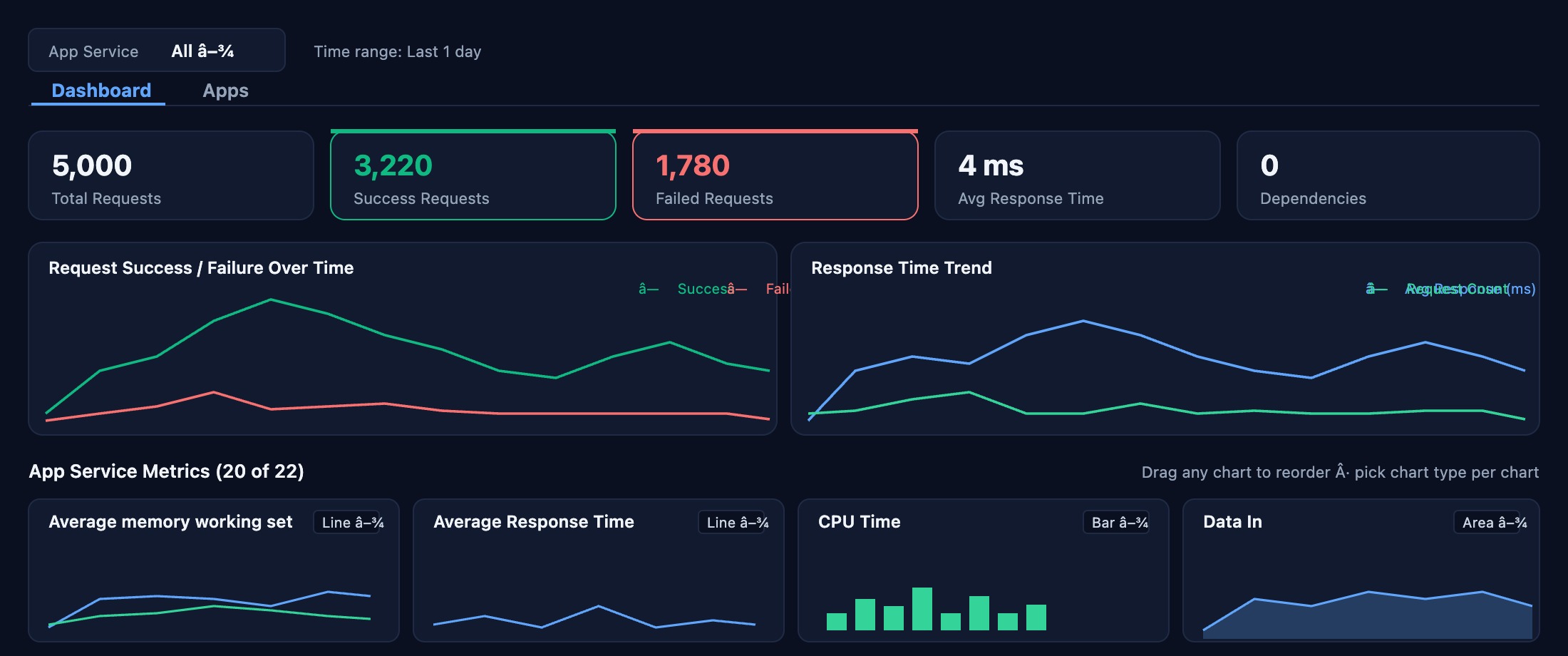Click the CPU Time chart title
This screenshot has height=656, width=1568.
coord(860,522)
